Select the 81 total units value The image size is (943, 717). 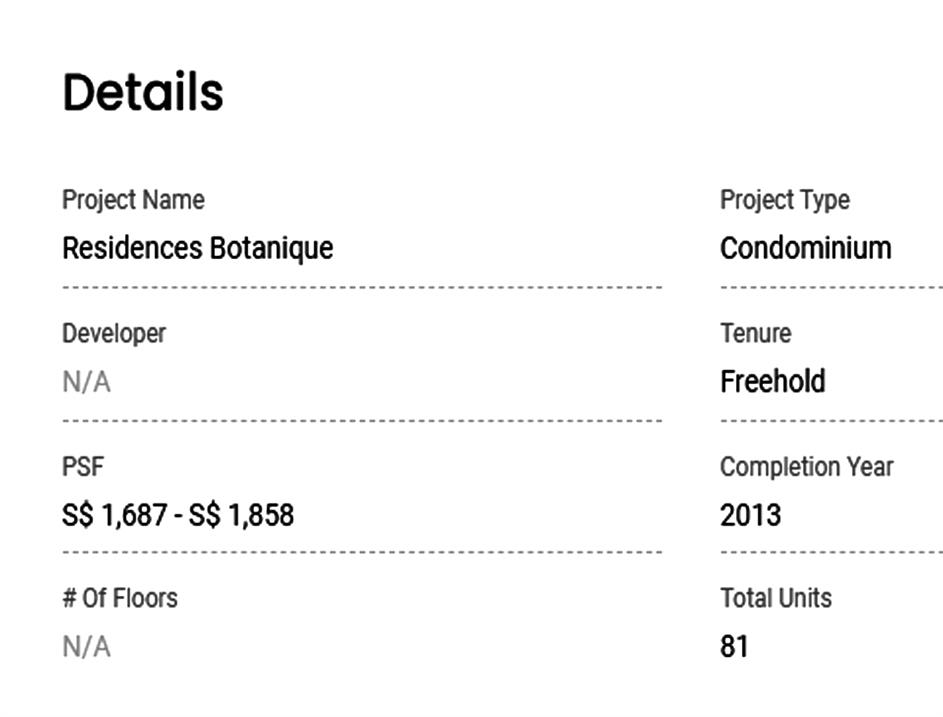(x=734, y=647)
